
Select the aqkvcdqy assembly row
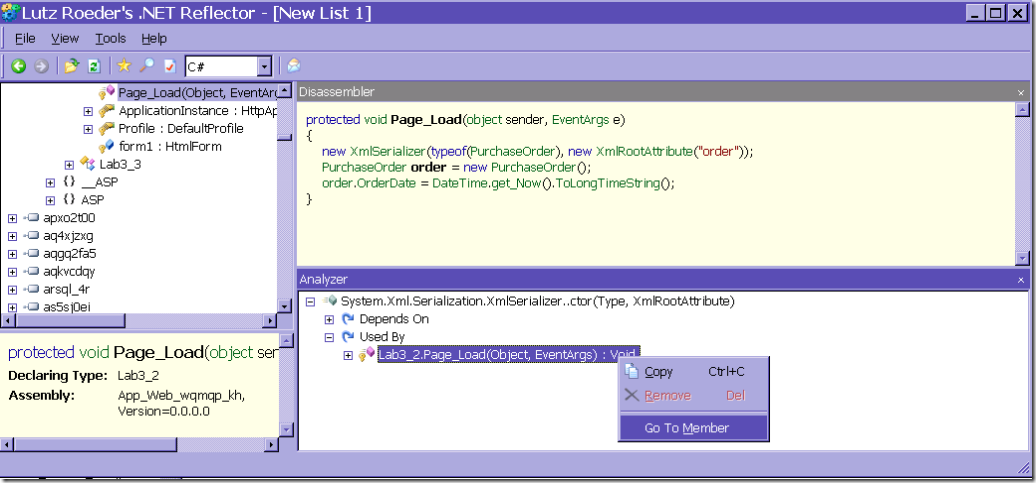pyautogui.click(x=68, y=272)
